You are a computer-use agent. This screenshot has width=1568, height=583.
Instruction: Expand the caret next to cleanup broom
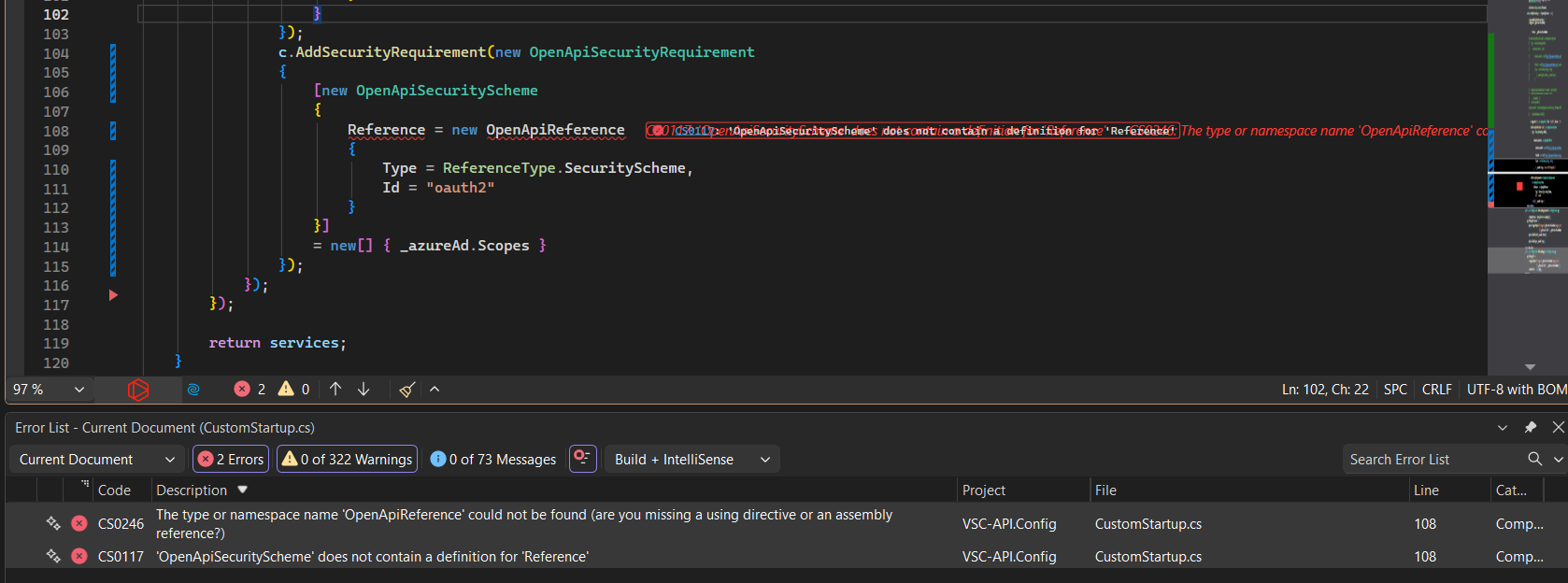[x=435, y=390]
